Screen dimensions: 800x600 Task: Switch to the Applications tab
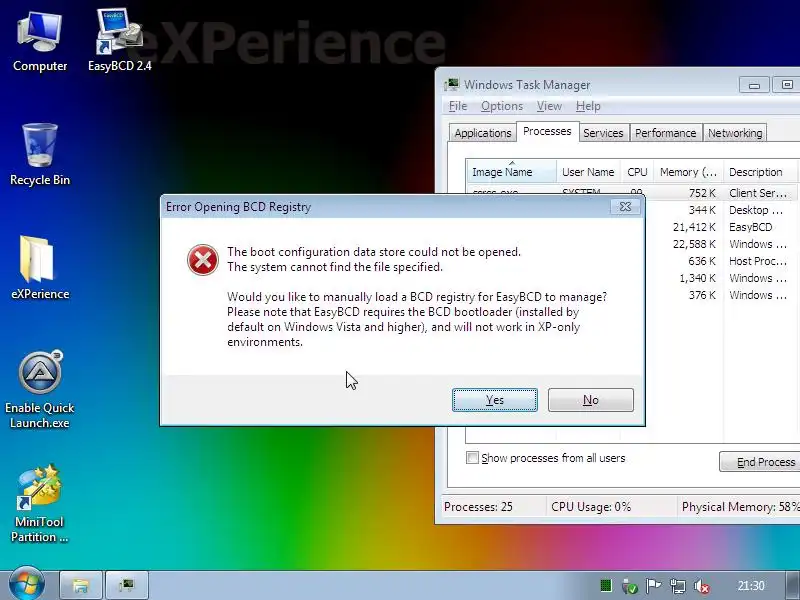coord(483,133)
